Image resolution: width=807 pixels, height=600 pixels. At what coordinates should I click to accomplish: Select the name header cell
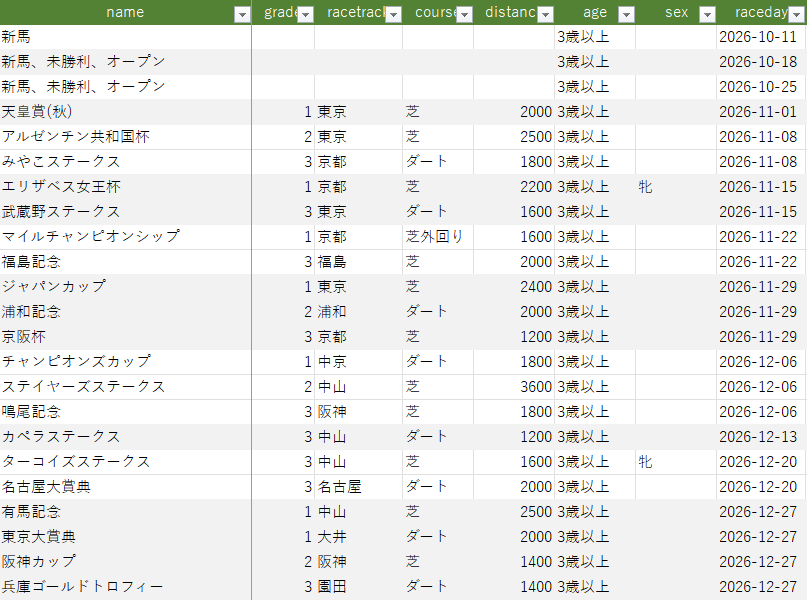tap(126, 12)
